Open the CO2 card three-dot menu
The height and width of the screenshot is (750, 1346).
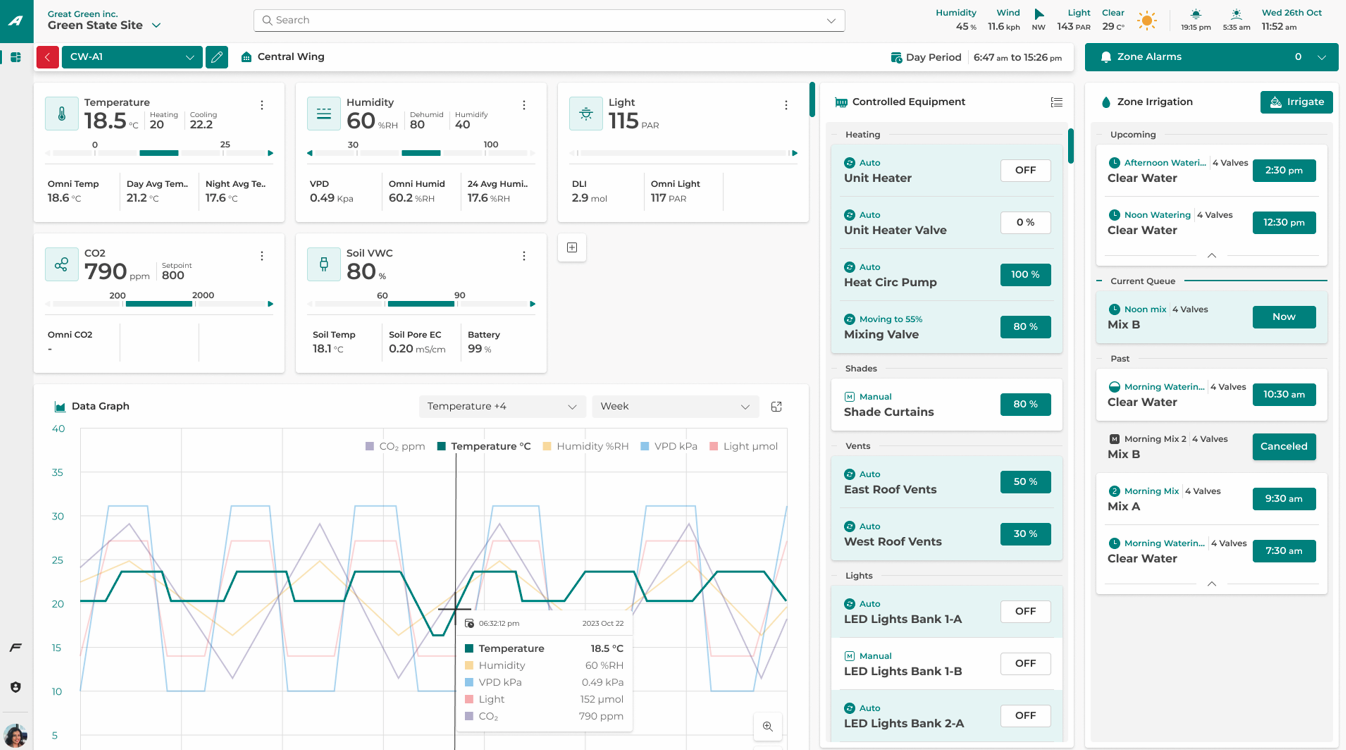pyautogui.click(x=262, y=256)
